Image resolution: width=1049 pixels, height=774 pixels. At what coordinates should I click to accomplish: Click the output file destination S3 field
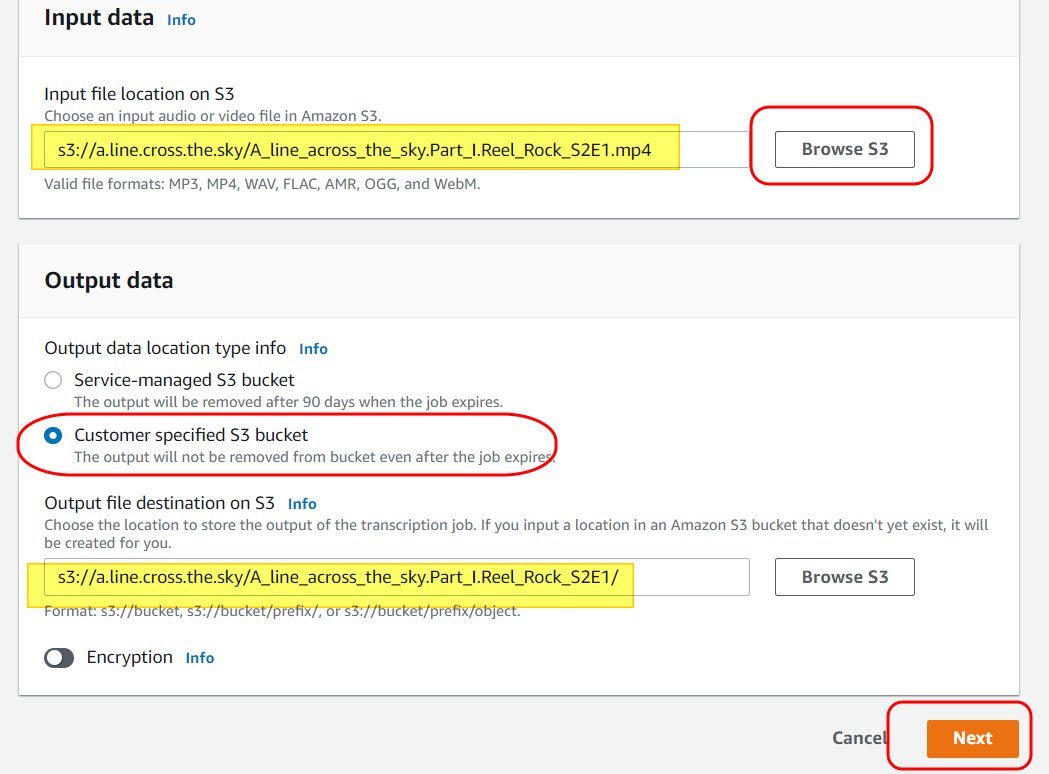point(395,577)
